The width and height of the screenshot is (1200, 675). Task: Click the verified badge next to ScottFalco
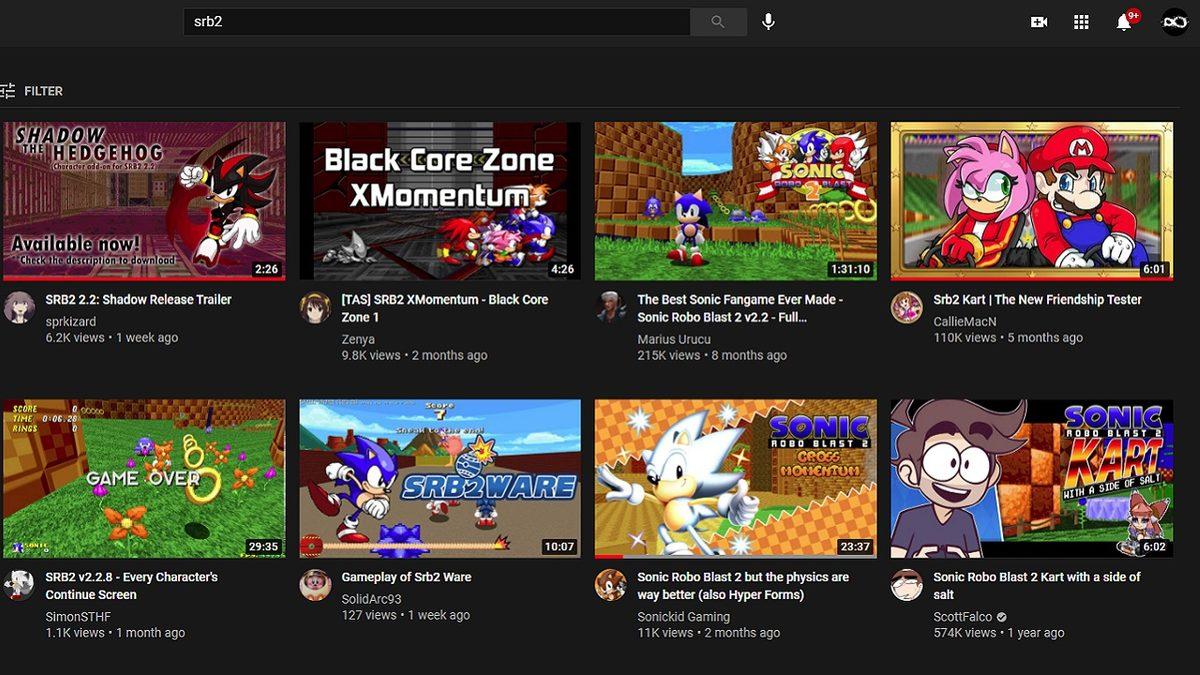coord(1004,617)
